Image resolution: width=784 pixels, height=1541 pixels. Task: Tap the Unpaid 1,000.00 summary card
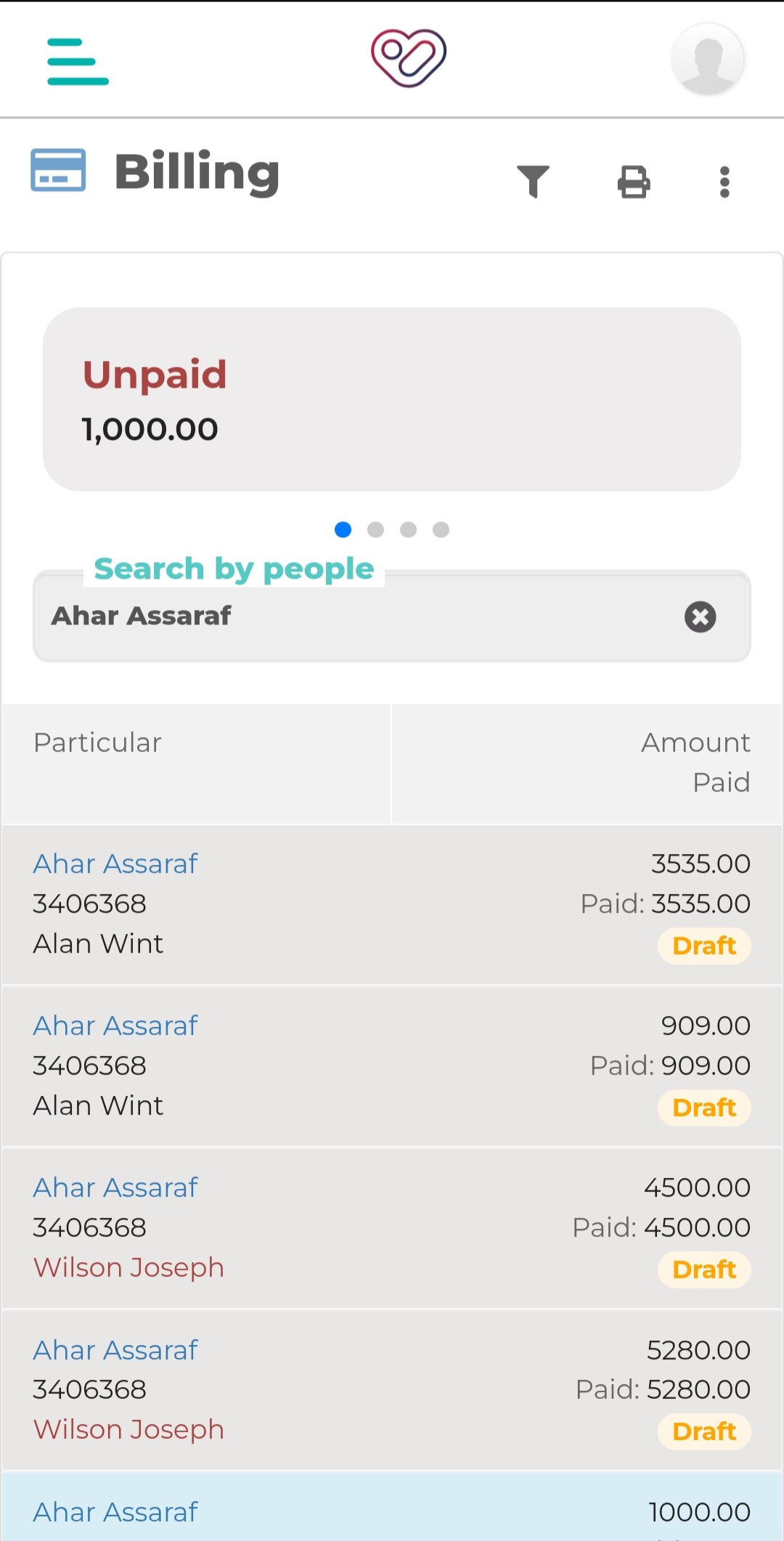point(392,399)
